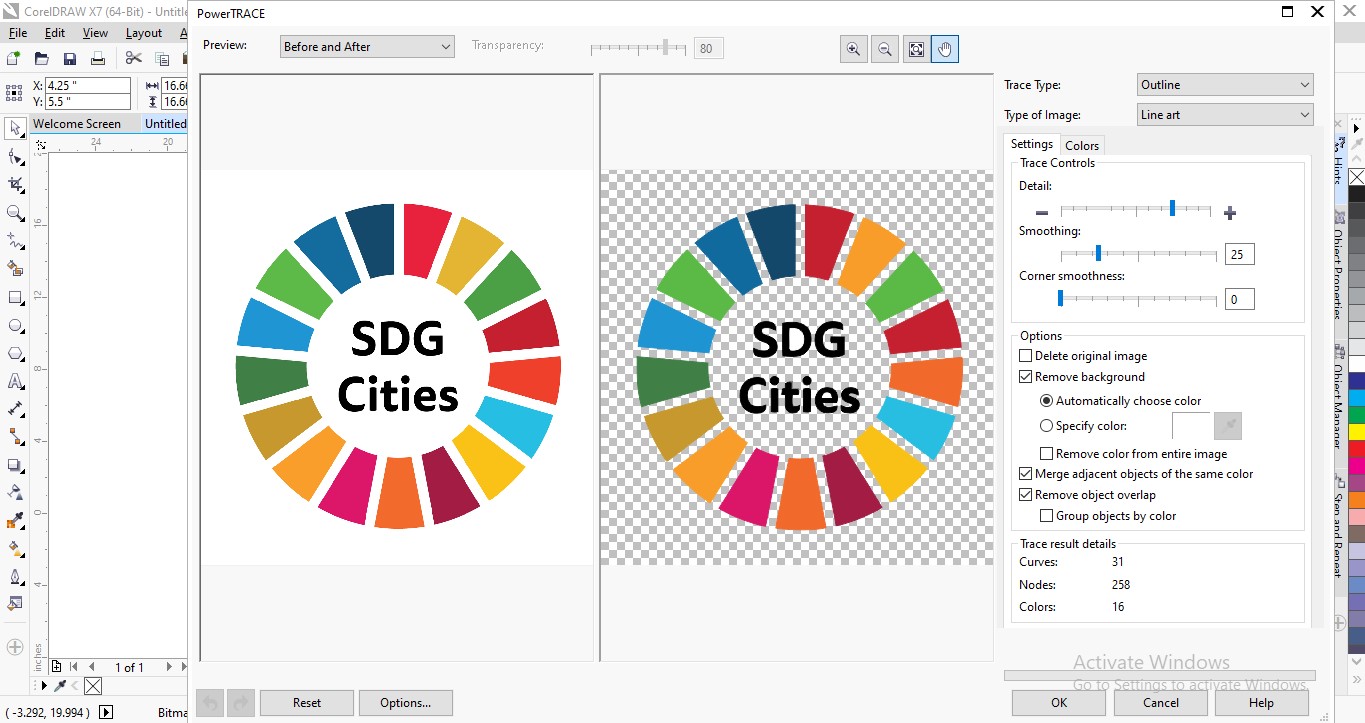Viewport: 1365px width, 723px height.
Task: Select the Crop tool in CorelDRAW toolbox
Action: 15,185
